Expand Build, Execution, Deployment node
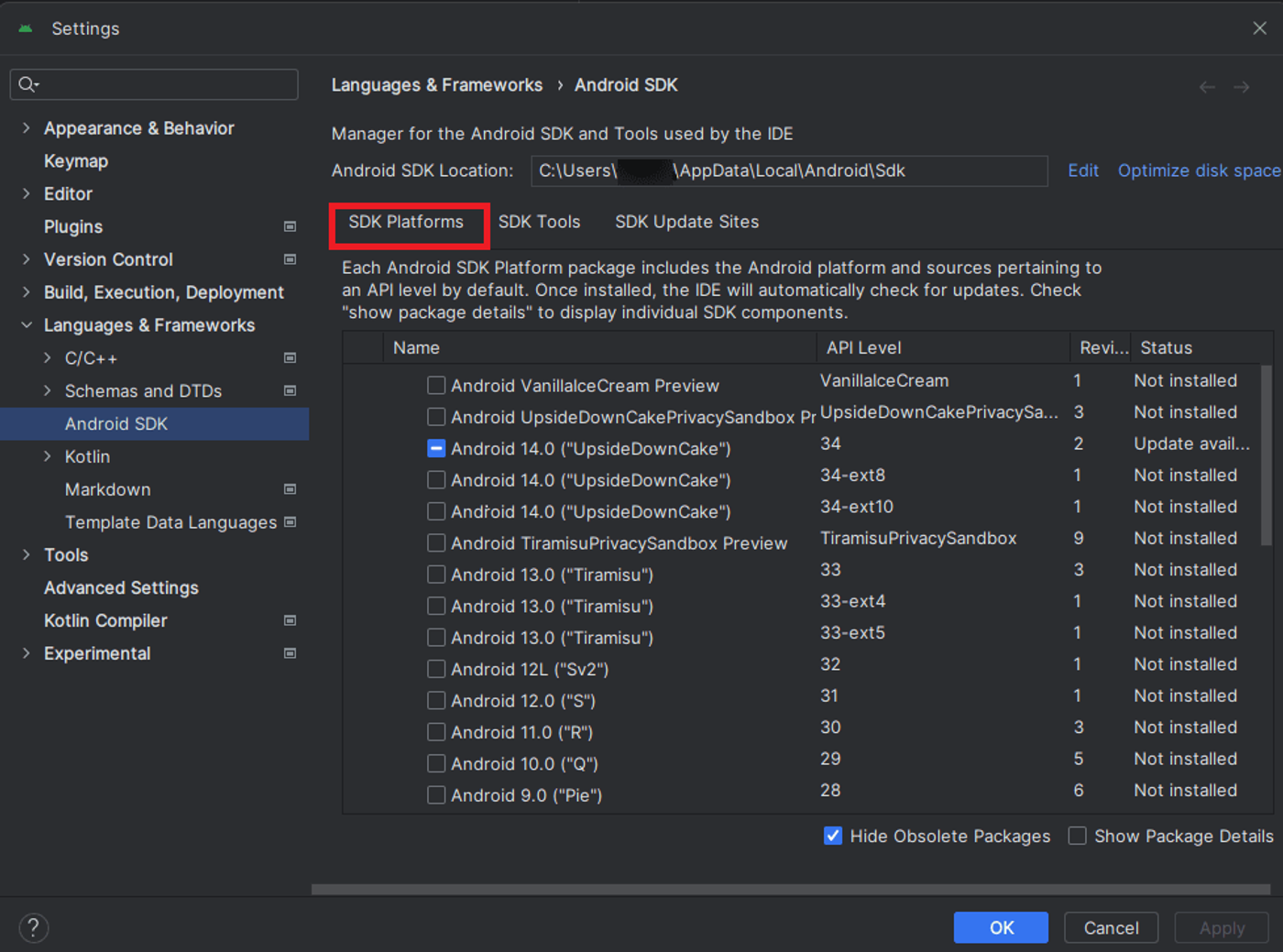 point(26,292)
